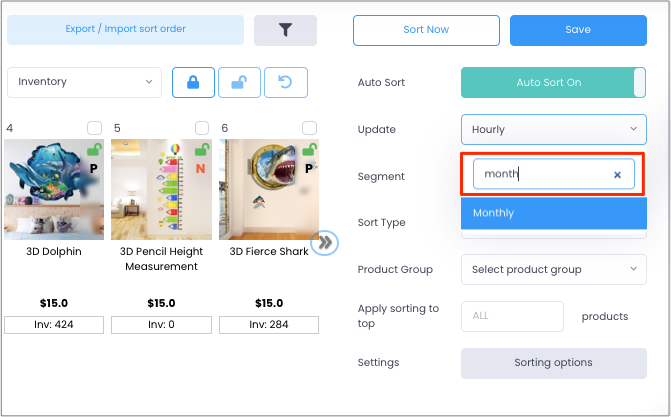Screen dimensions: 671x417
Task: Click the ALL products input field
Action: tap(512, 316)
